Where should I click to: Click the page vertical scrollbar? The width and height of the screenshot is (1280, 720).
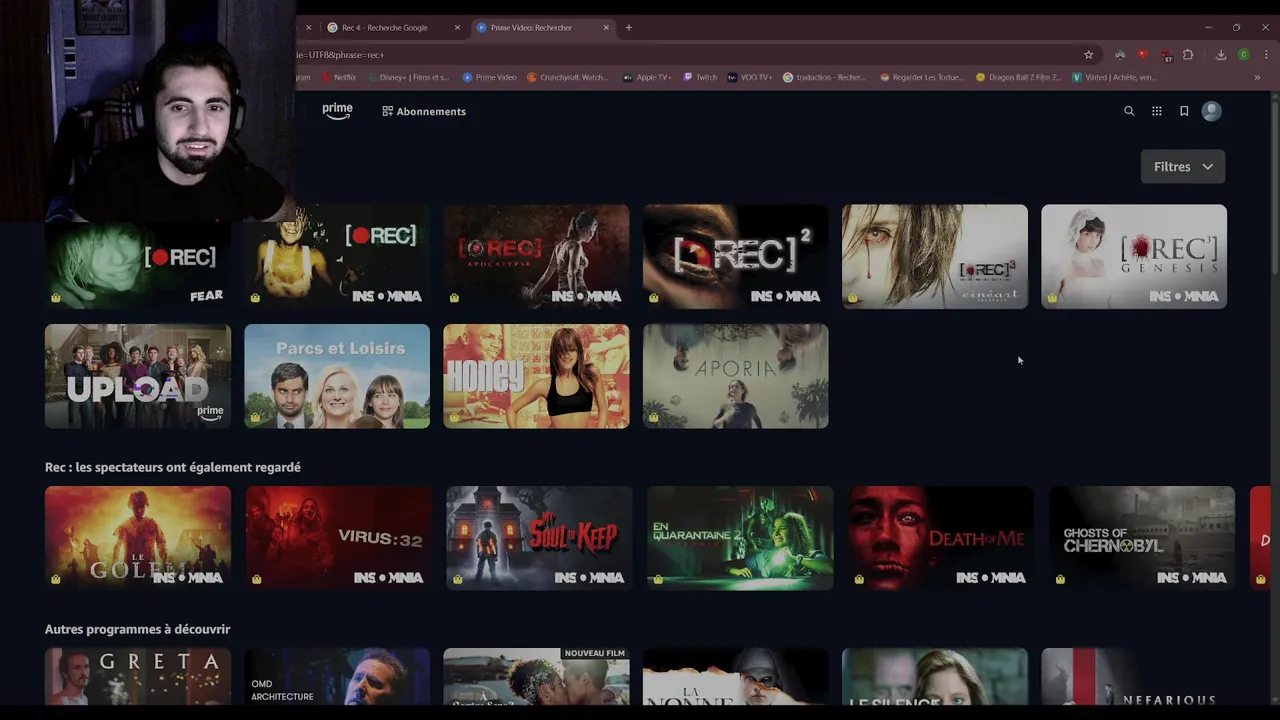click(1275, 400)
